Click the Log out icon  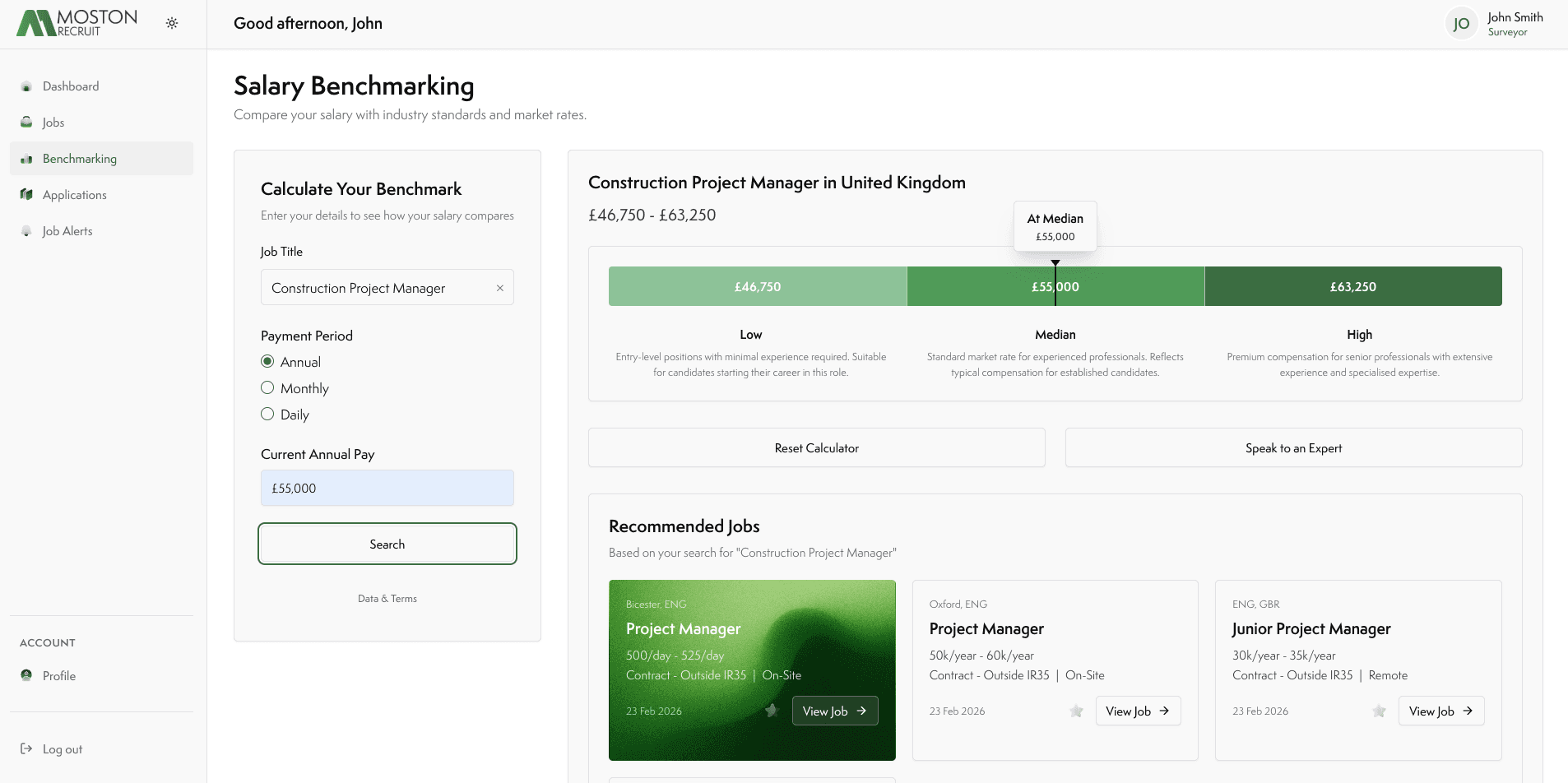pos(26,748)
